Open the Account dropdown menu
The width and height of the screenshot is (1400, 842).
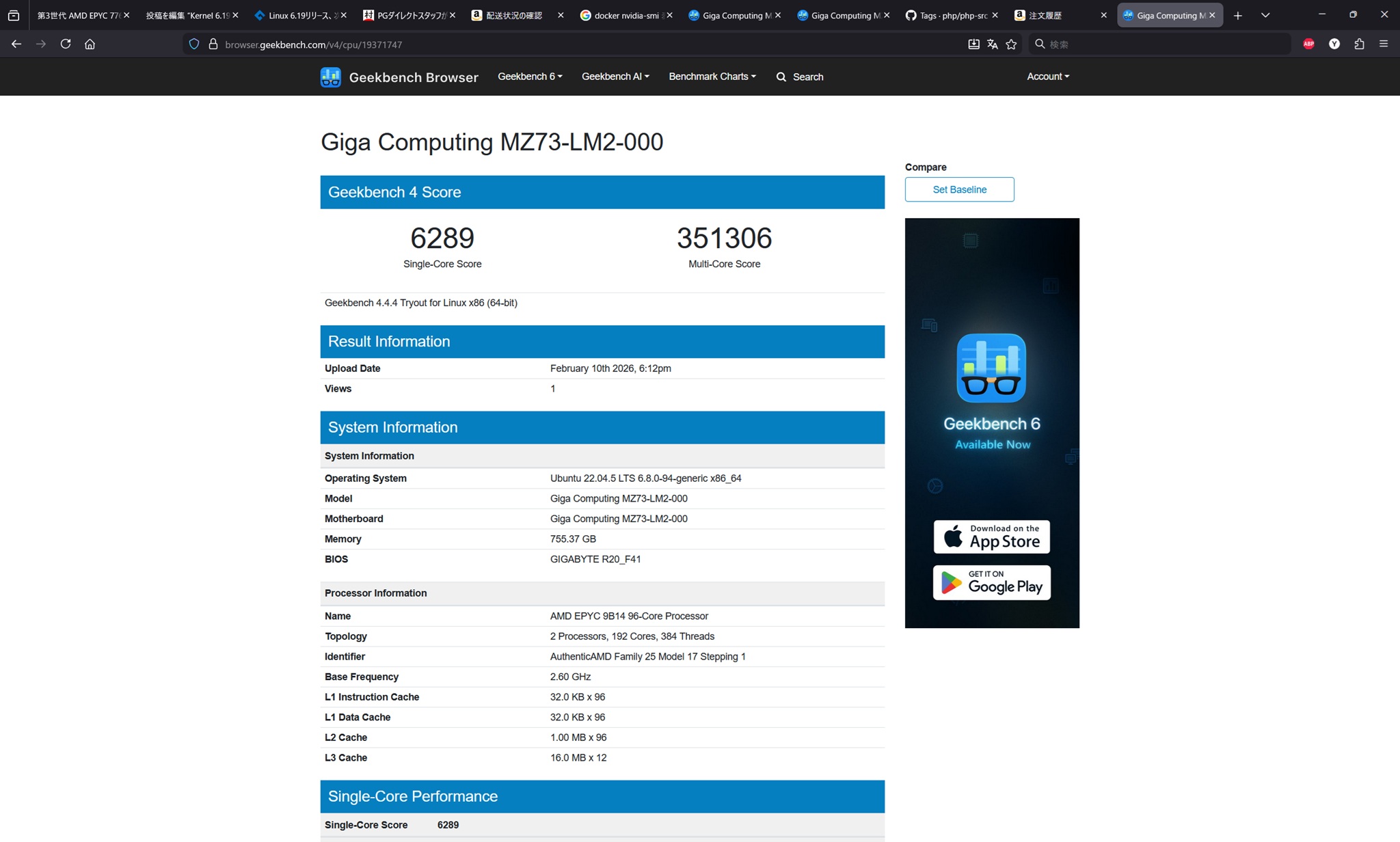tap(1047, 77)
